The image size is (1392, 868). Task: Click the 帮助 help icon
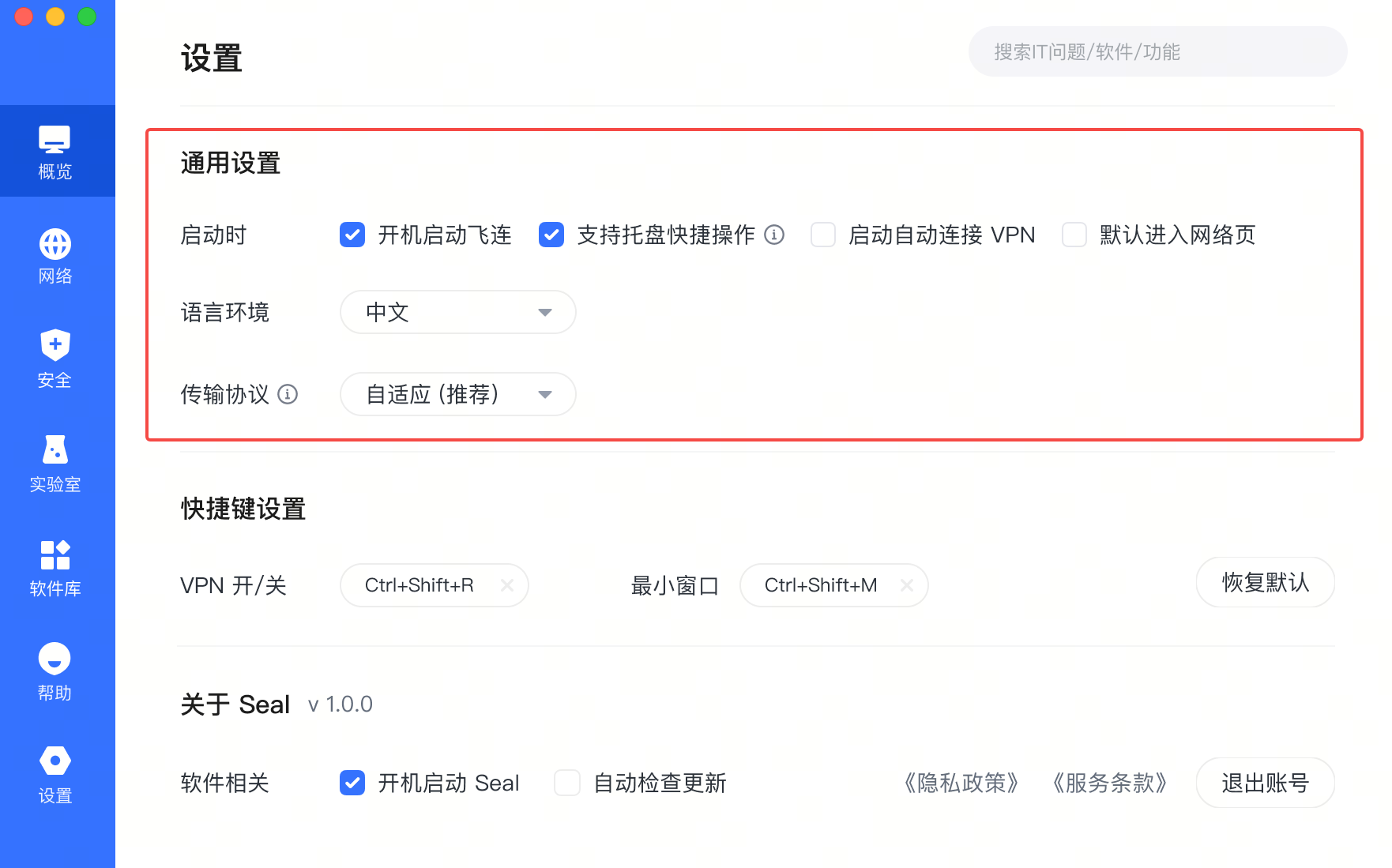pyautogui.click(x=55, y=659)
